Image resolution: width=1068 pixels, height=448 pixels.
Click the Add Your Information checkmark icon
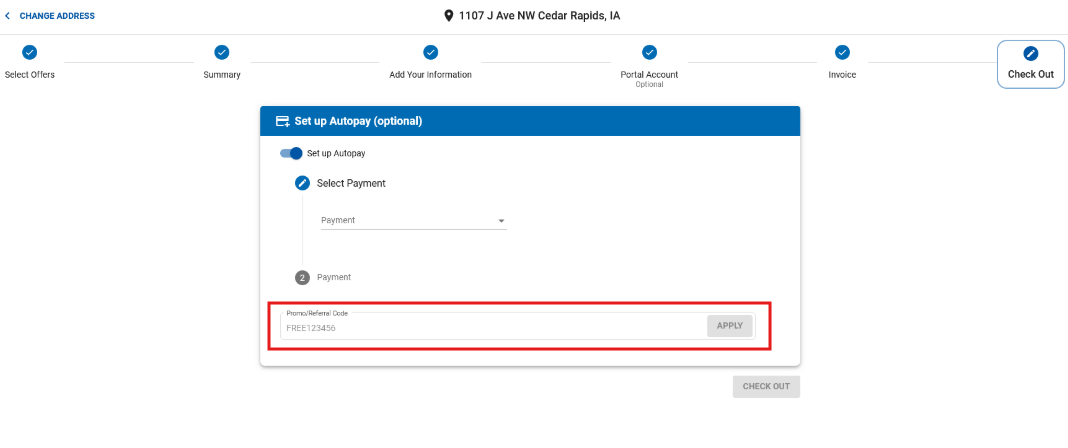(x=430, y=52)
